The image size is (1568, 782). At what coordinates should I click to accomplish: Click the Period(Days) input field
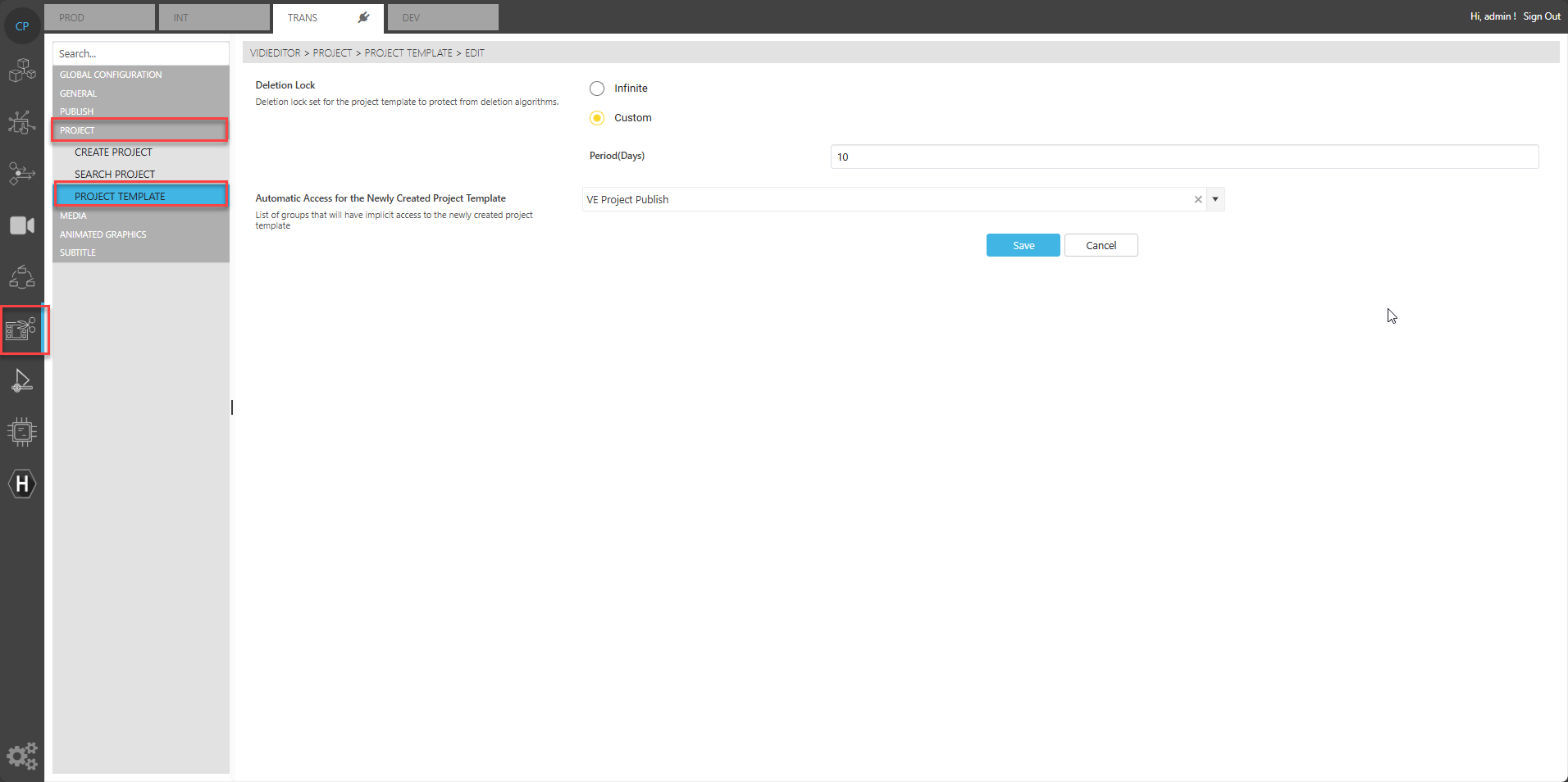(x=1183, y=157)
